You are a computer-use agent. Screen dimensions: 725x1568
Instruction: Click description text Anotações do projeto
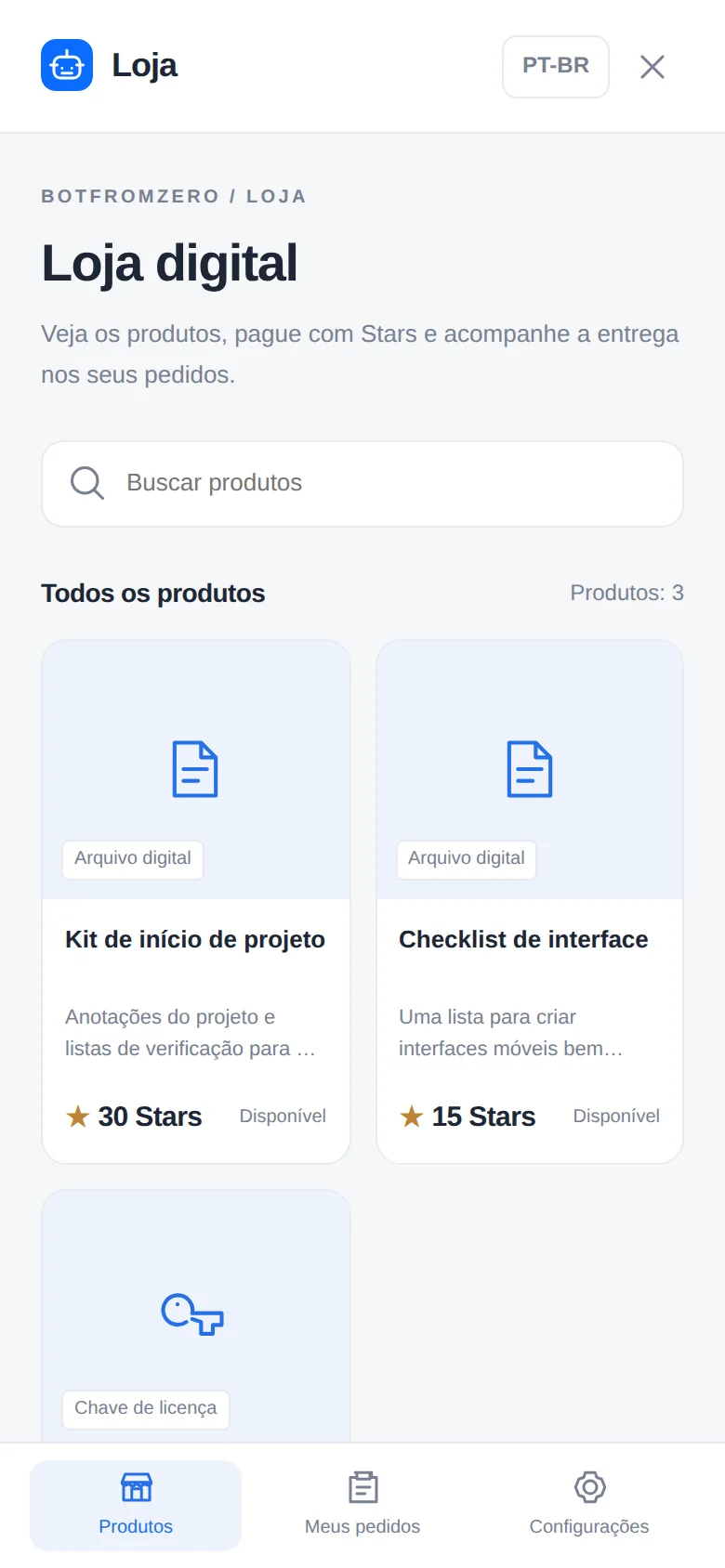click(x=191, y=1033)
